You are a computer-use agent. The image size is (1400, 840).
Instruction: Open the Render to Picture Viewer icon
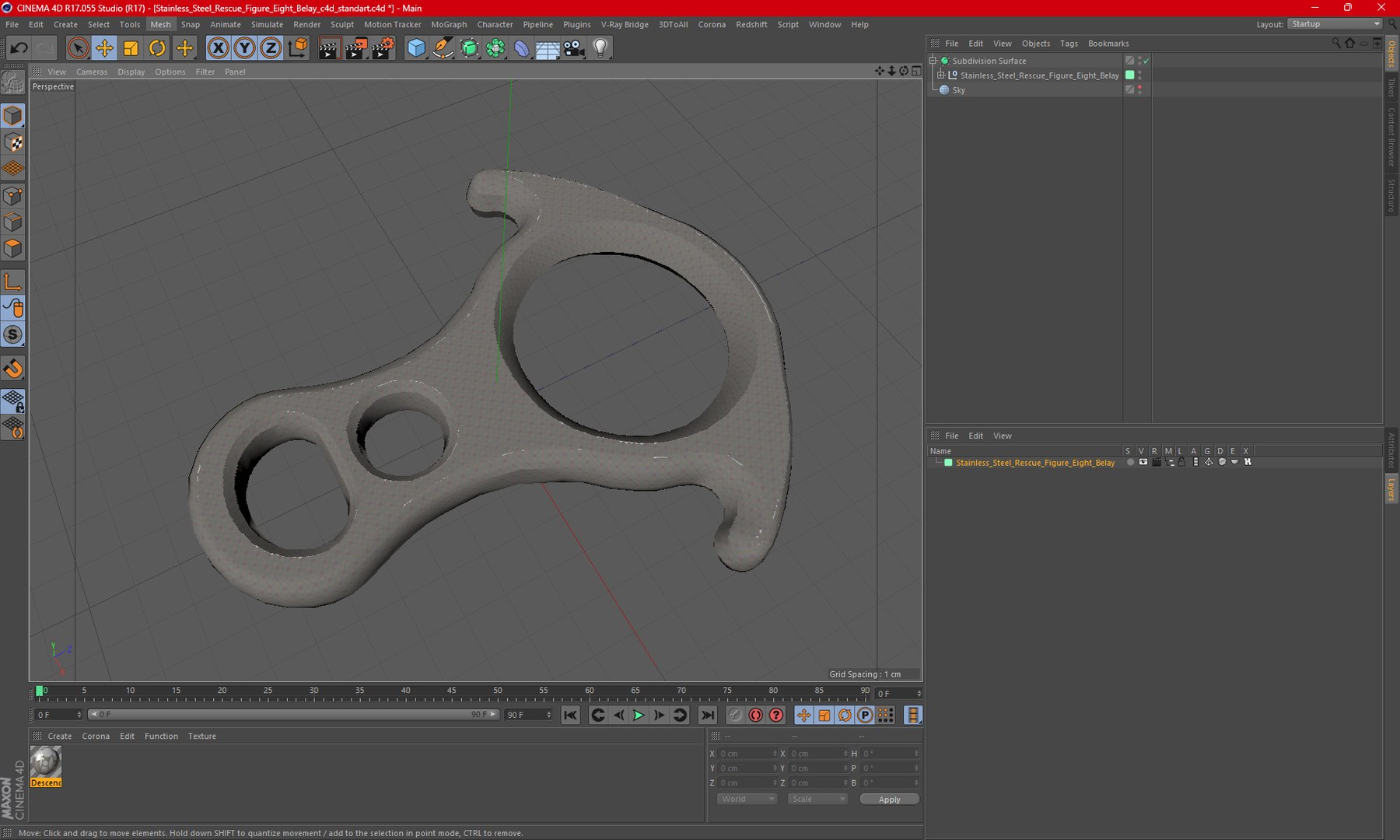point(355,48)
